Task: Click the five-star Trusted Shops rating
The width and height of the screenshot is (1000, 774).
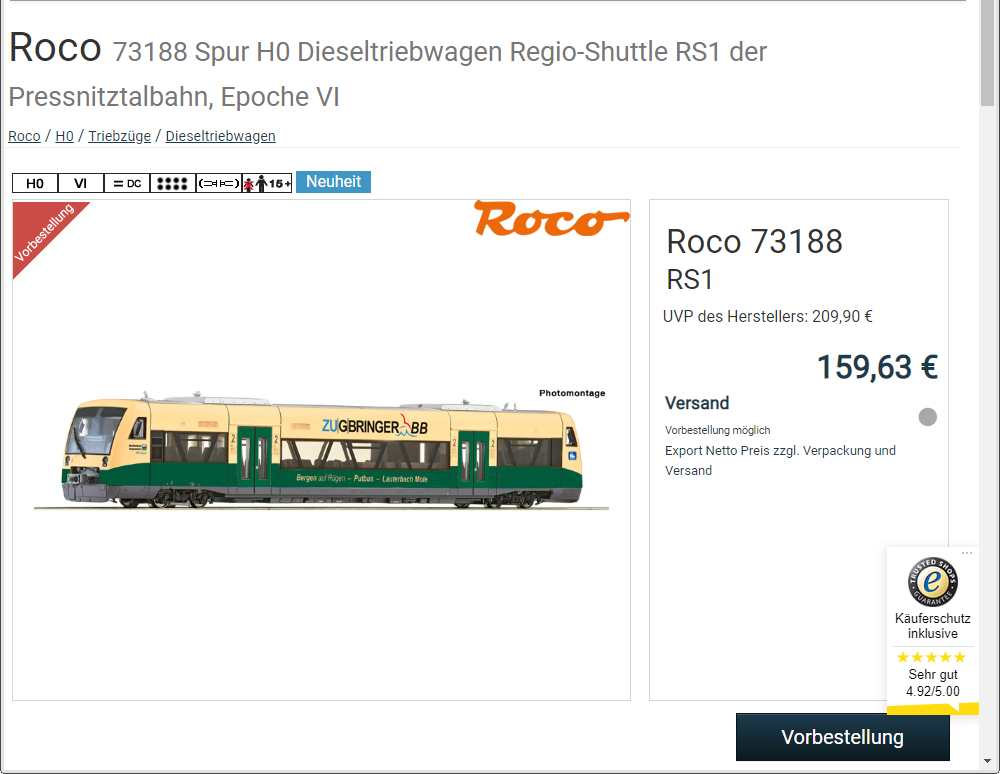Action: point(931,657)
